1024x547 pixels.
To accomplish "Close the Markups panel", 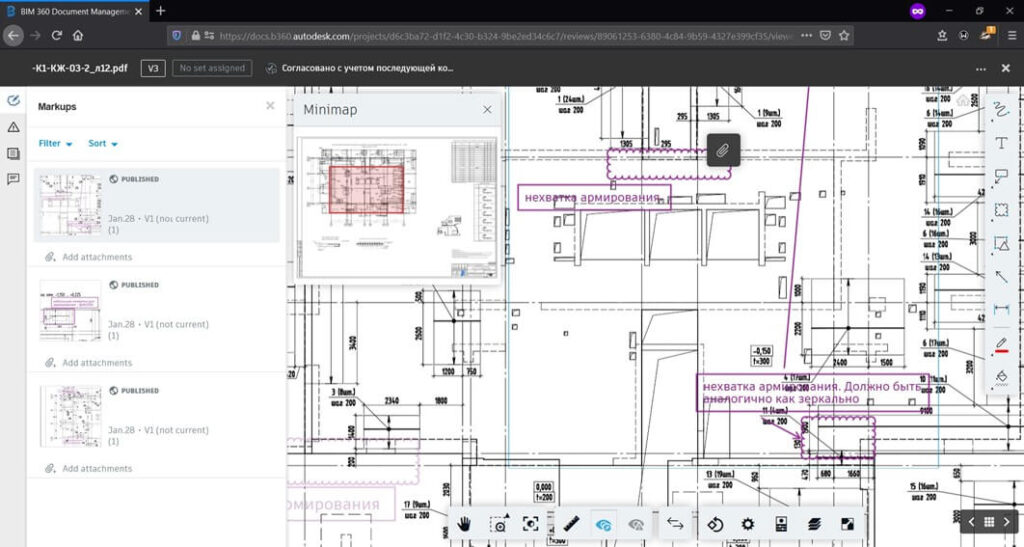I will click(270, 106).
